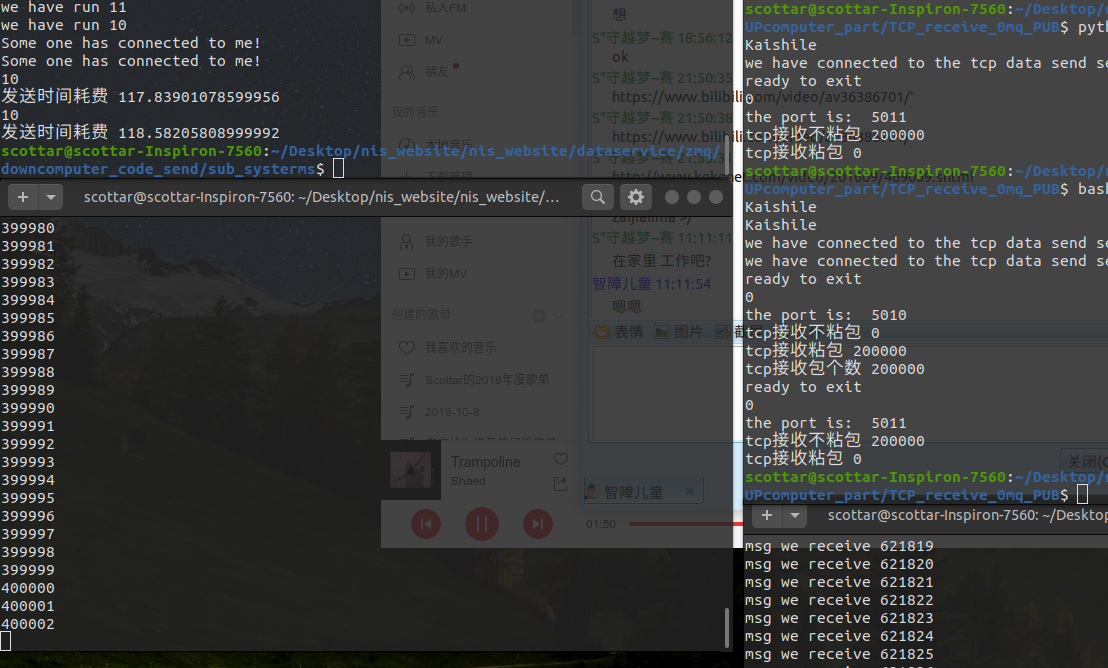Pause the currently playing song
1108x668 pixels.
481,524
